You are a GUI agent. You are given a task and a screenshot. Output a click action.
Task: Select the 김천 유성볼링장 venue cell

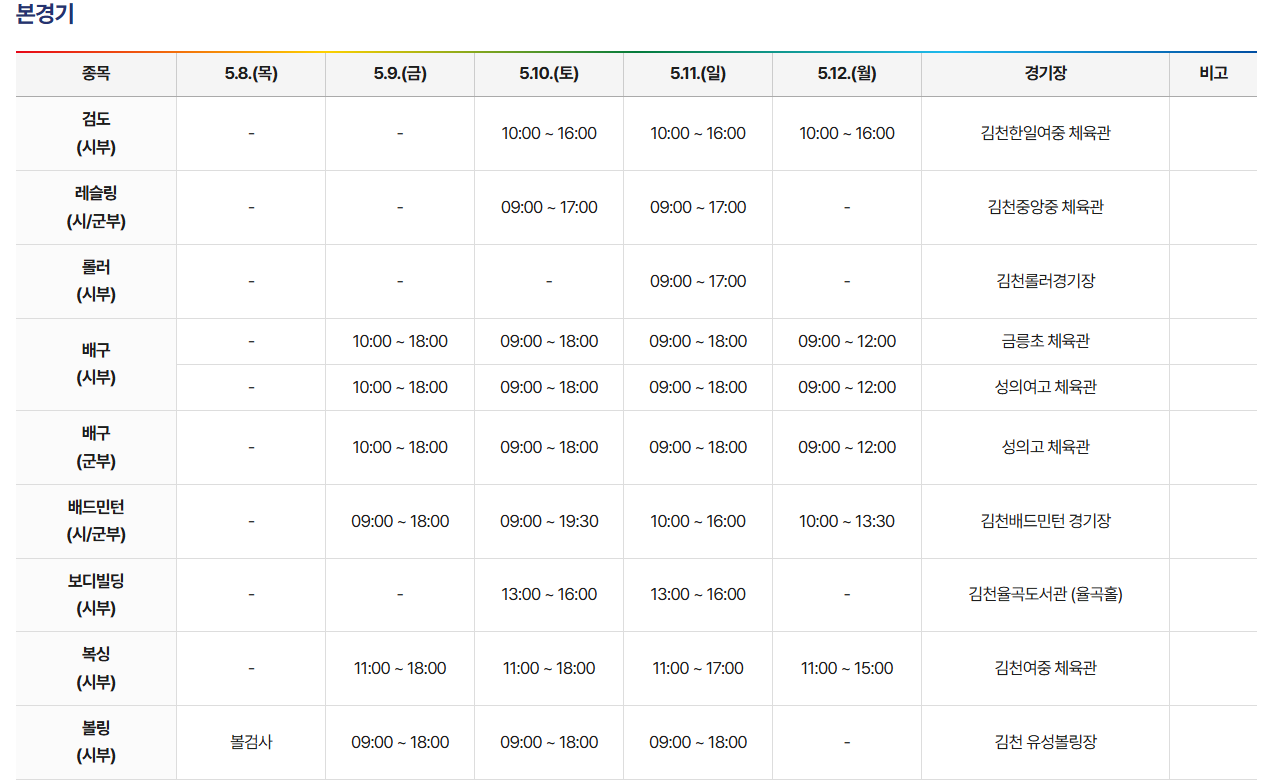pos(1045,742)
